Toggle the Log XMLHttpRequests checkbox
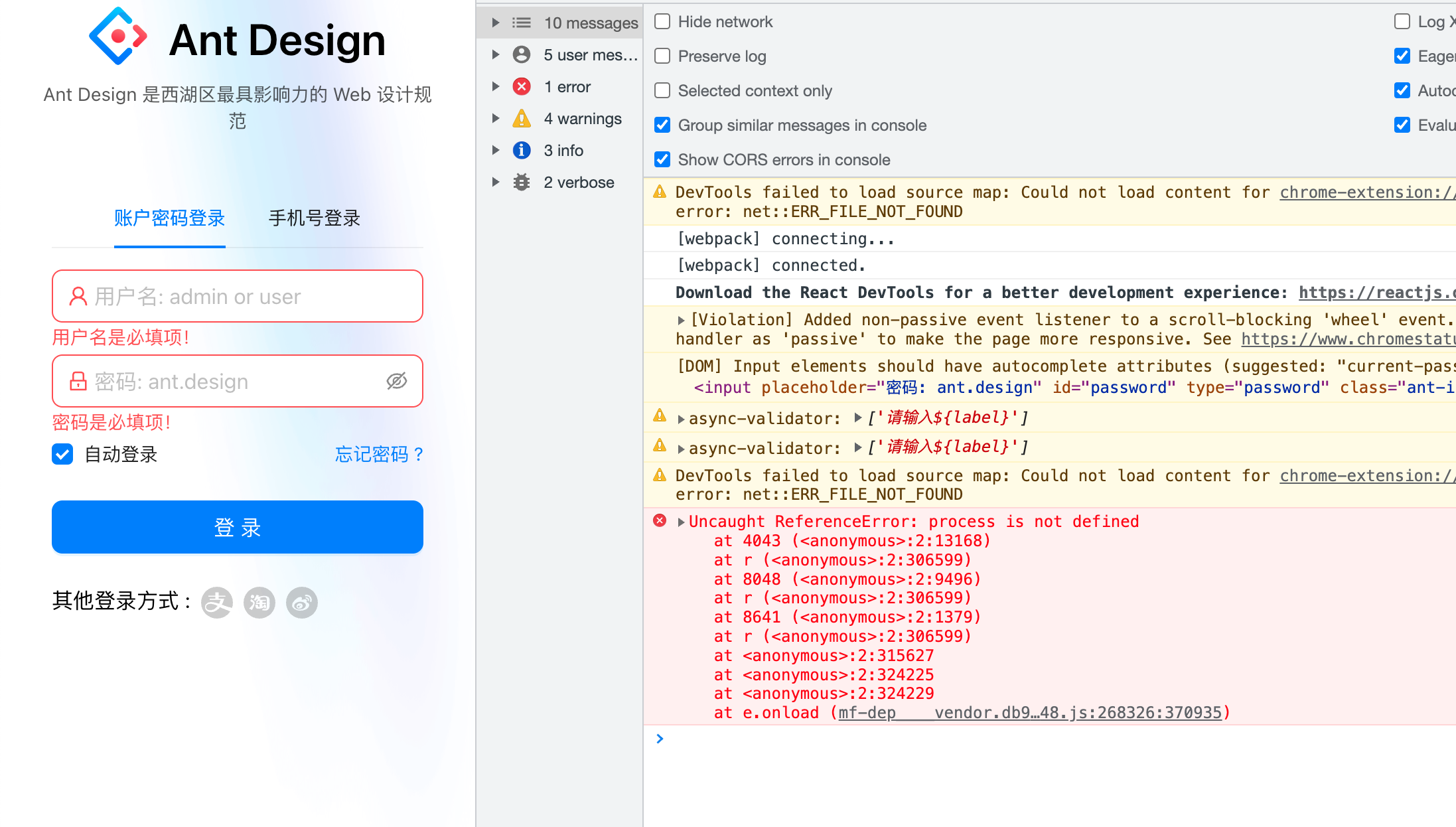 tap(1402, 21)
